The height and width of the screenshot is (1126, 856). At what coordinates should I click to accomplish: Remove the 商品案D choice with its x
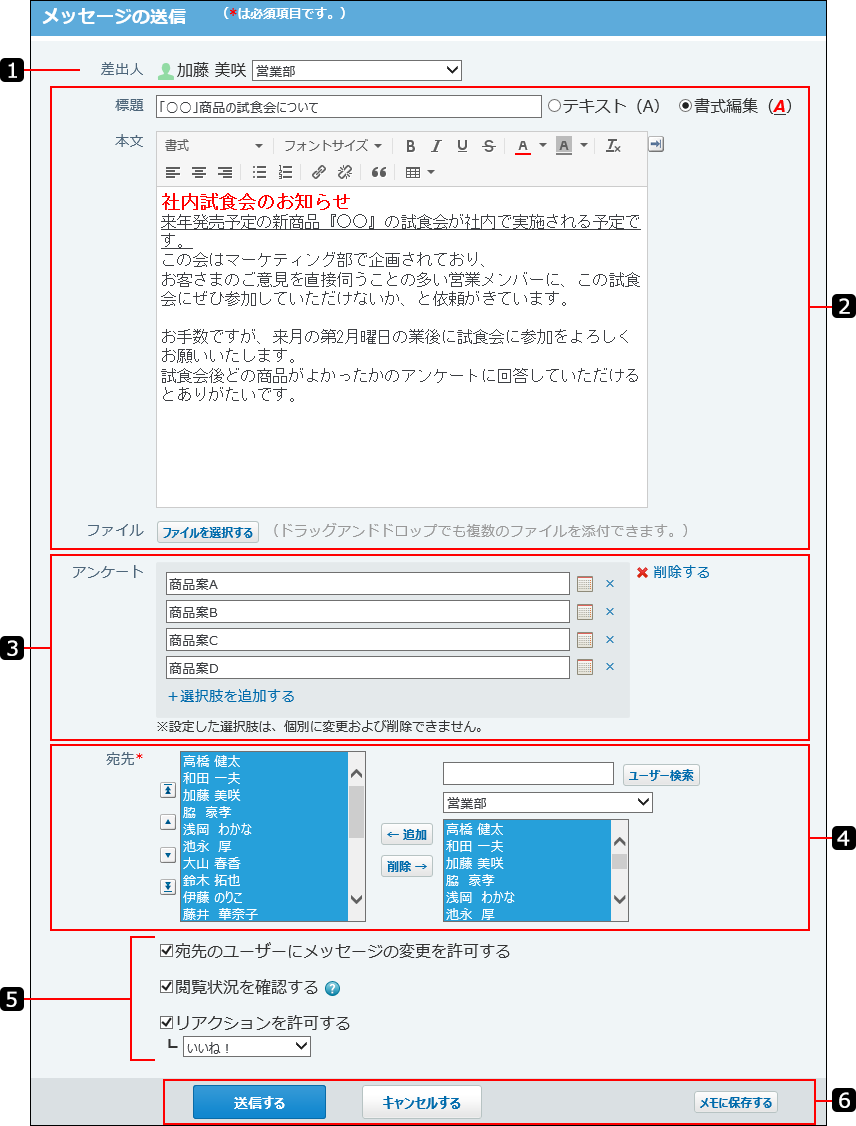tap(610, 667)
